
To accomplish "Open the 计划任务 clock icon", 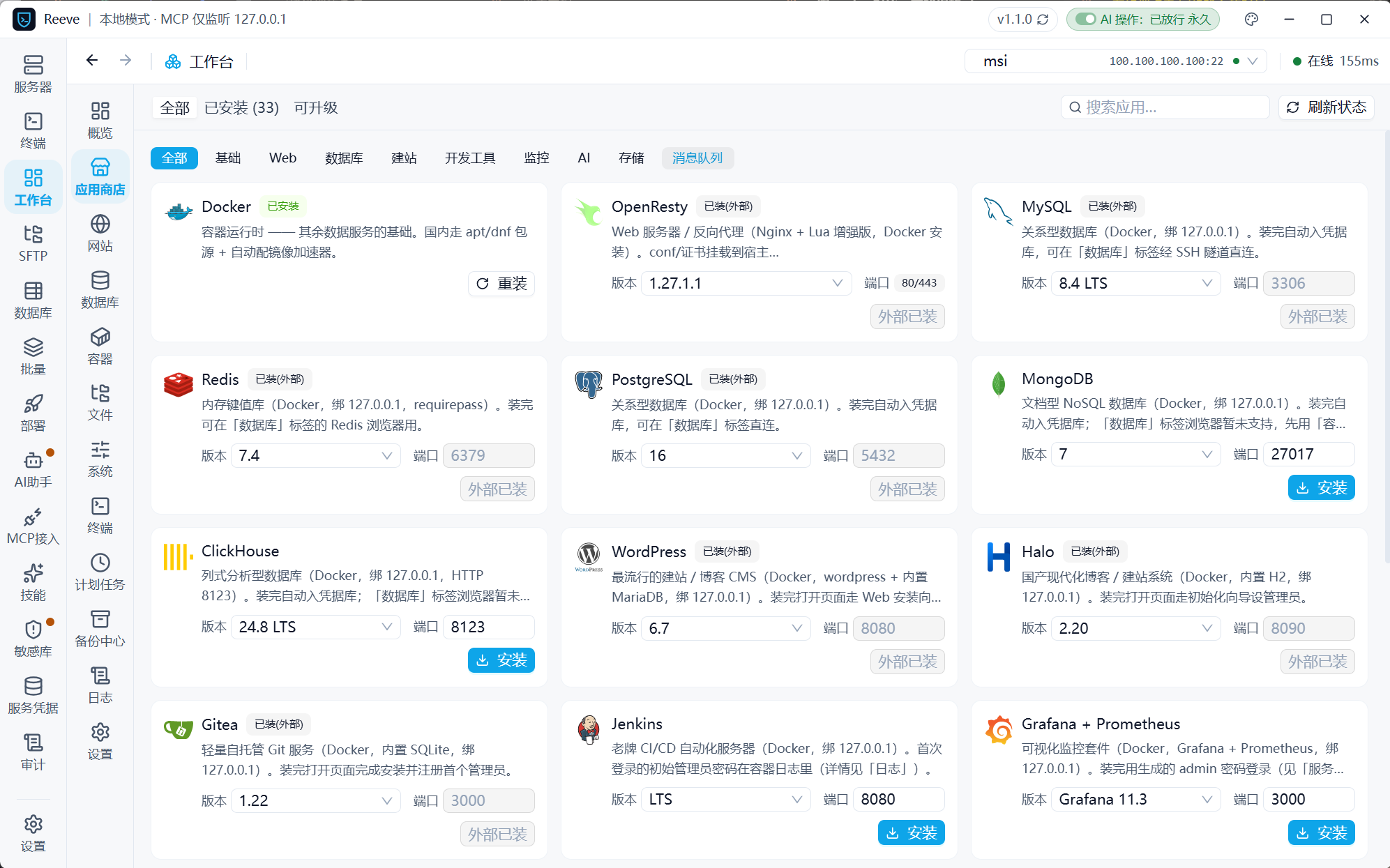I will tap(100, 572).
